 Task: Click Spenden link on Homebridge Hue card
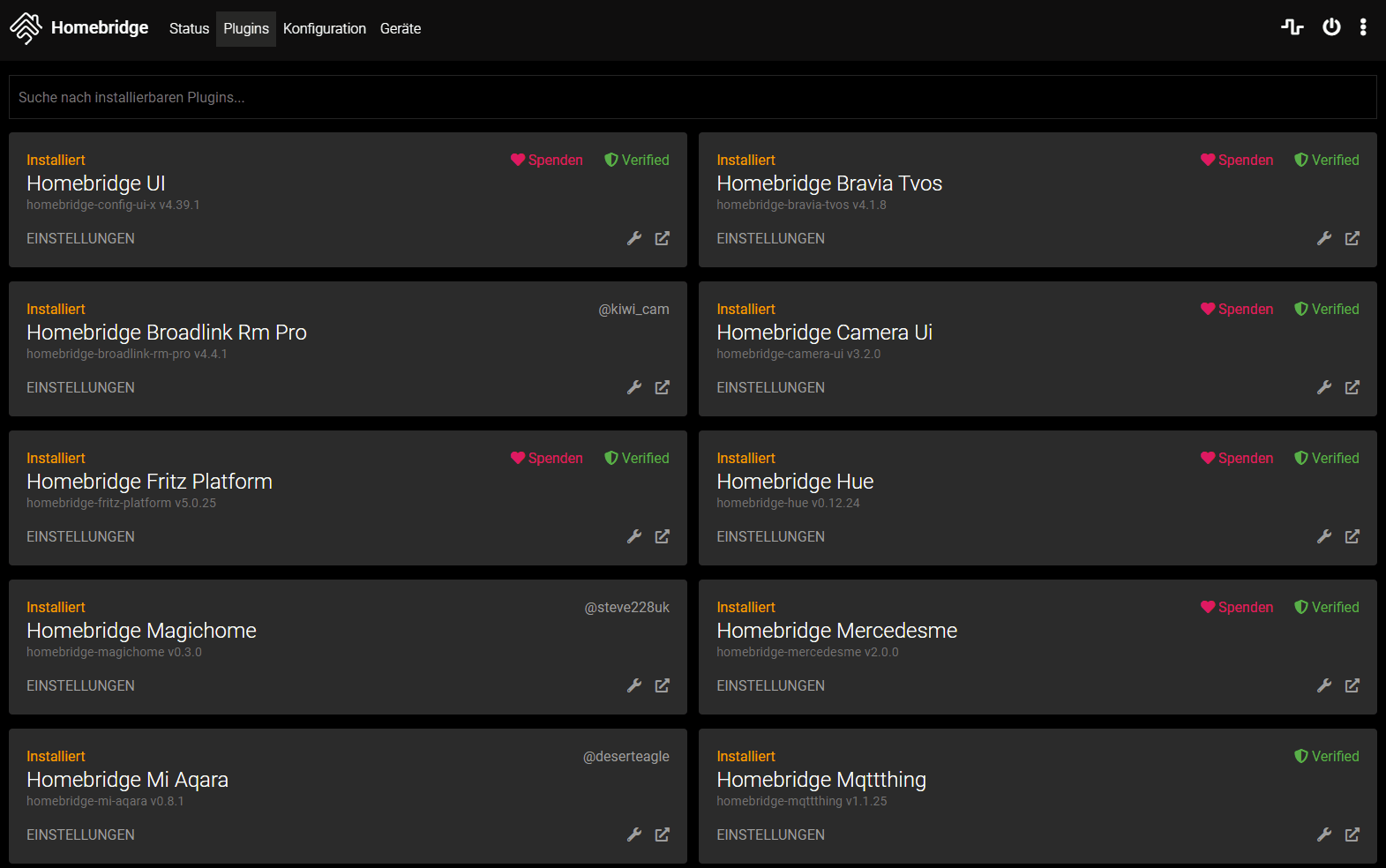click(x=1237, y=458)
